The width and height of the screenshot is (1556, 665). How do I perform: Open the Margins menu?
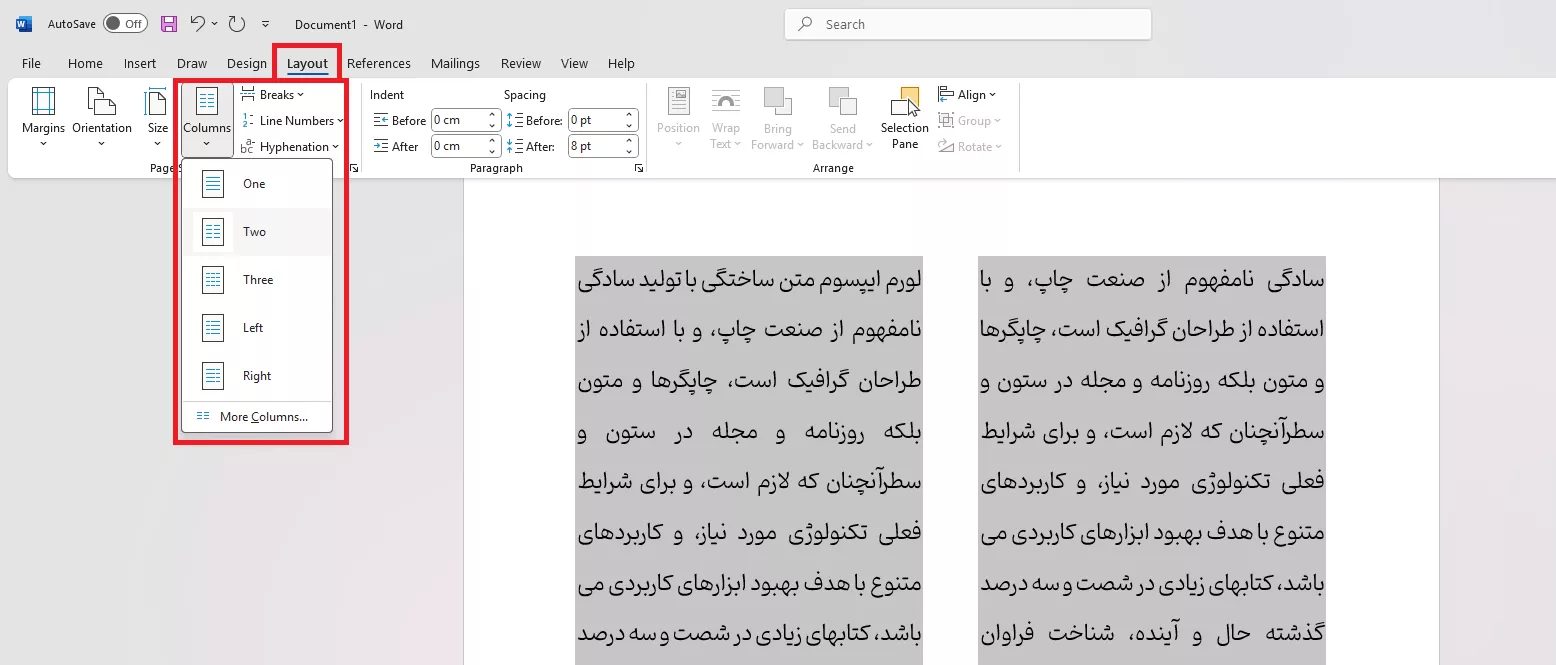(x=43, y=118)
